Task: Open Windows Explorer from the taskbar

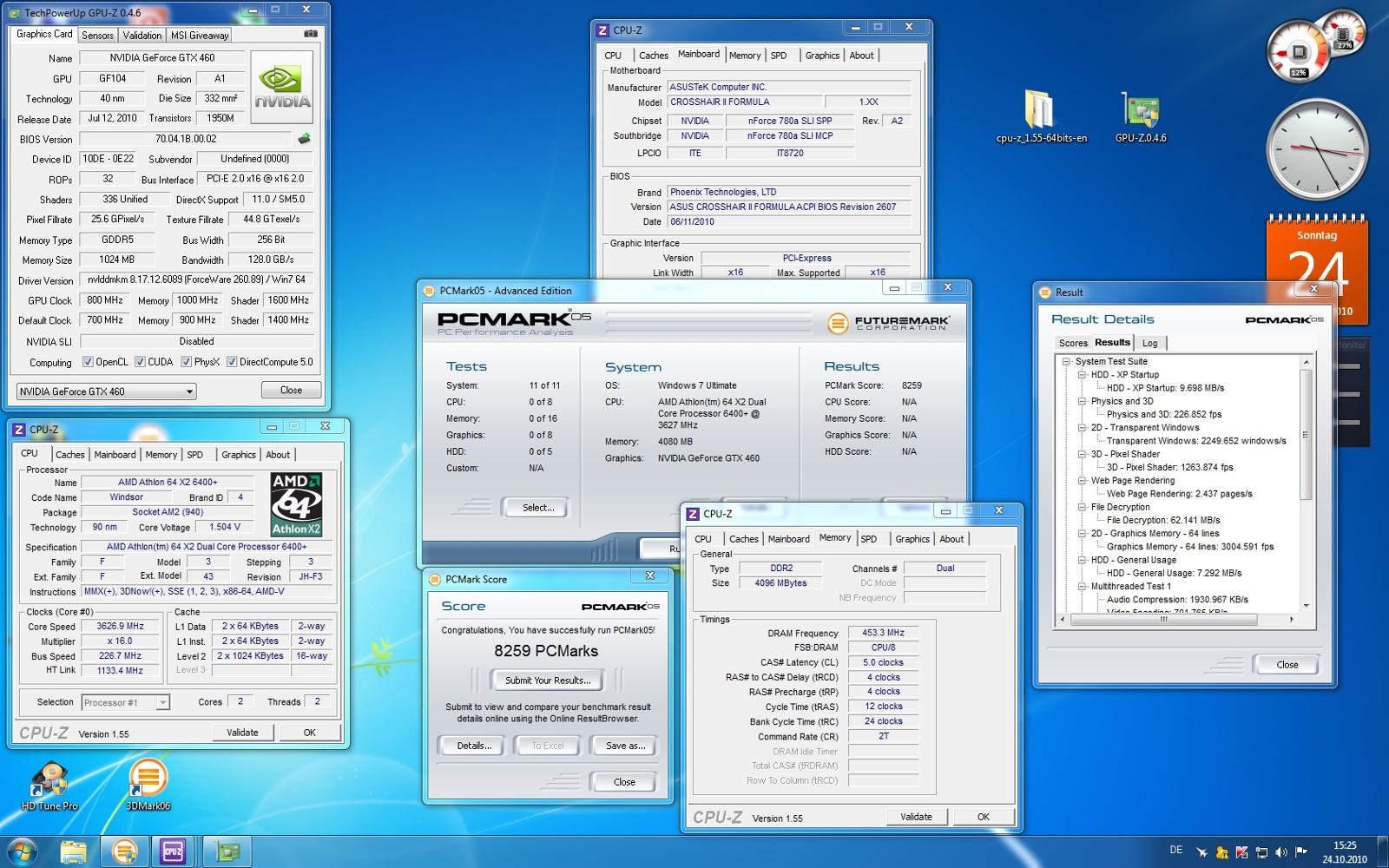Action: [x=75, y=852]
